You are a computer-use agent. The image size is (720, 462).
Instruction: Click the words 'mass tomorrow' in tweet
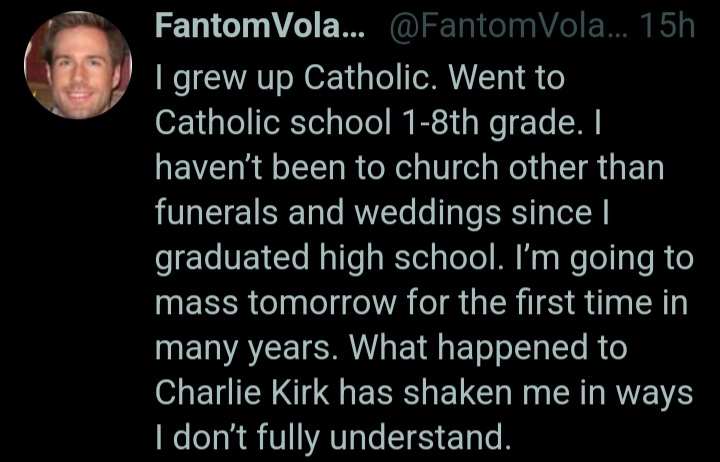coord(276,303)
